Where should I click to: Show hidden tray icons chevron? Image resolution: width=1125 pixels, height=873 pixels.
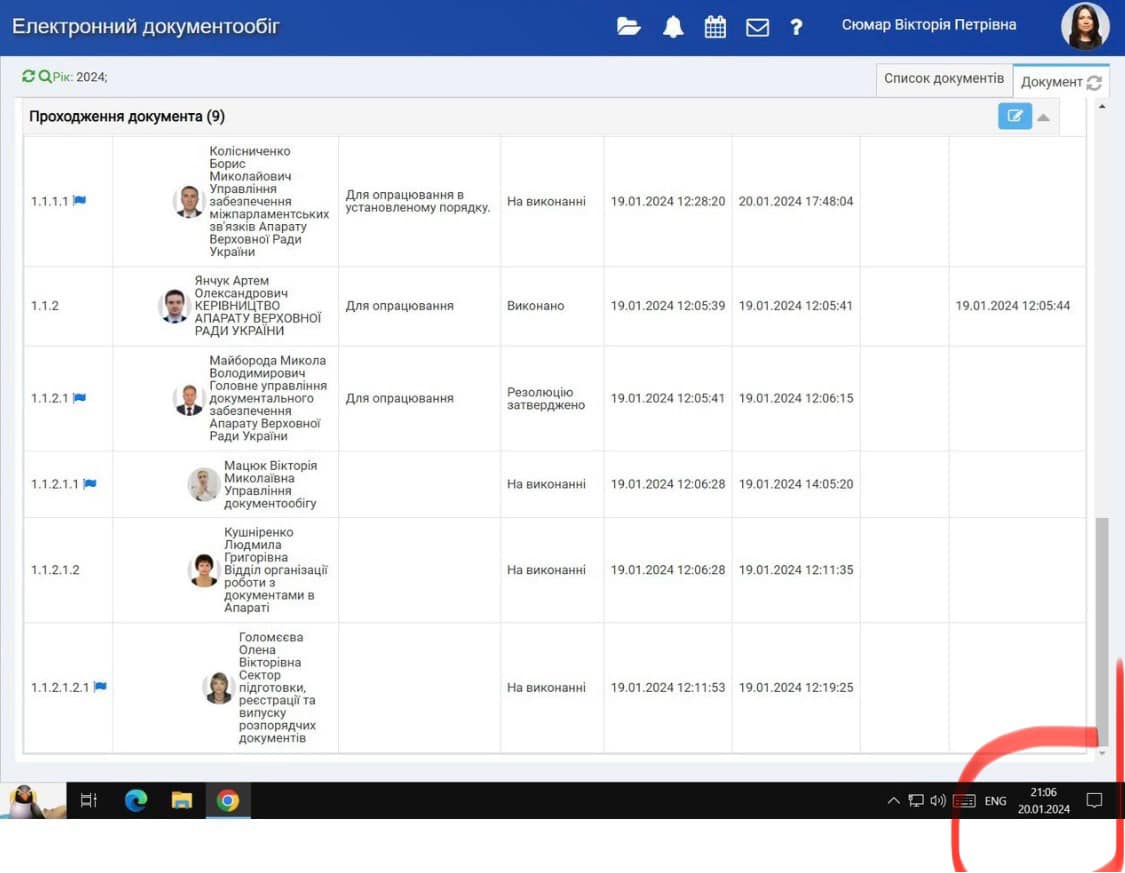coord(893,801)
